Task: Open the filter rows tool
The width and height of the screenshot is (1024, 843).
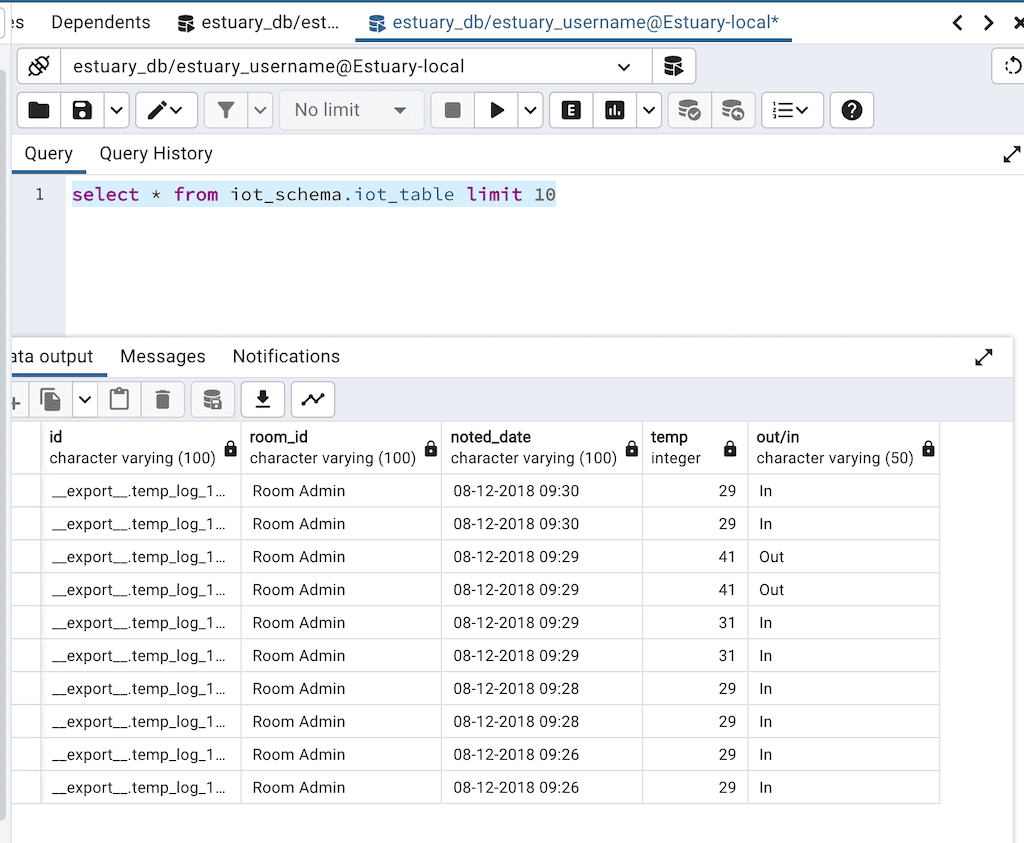Action: 228,110
